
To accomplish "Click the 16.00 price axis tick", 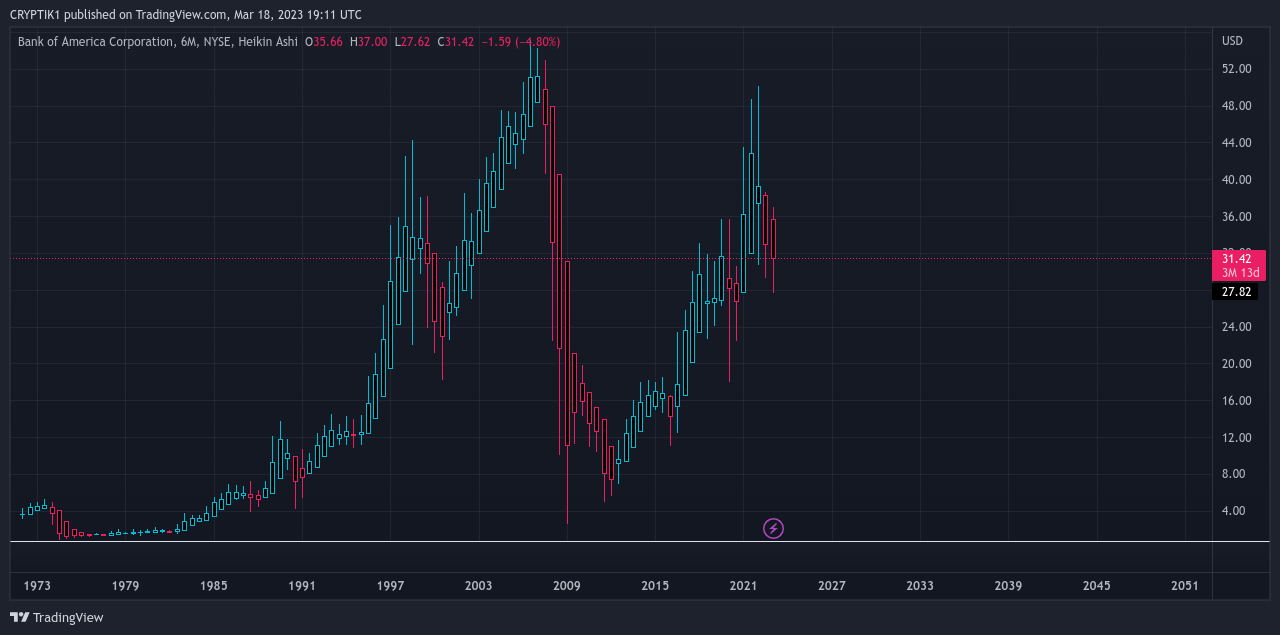I will click(x=1236, y=401).
